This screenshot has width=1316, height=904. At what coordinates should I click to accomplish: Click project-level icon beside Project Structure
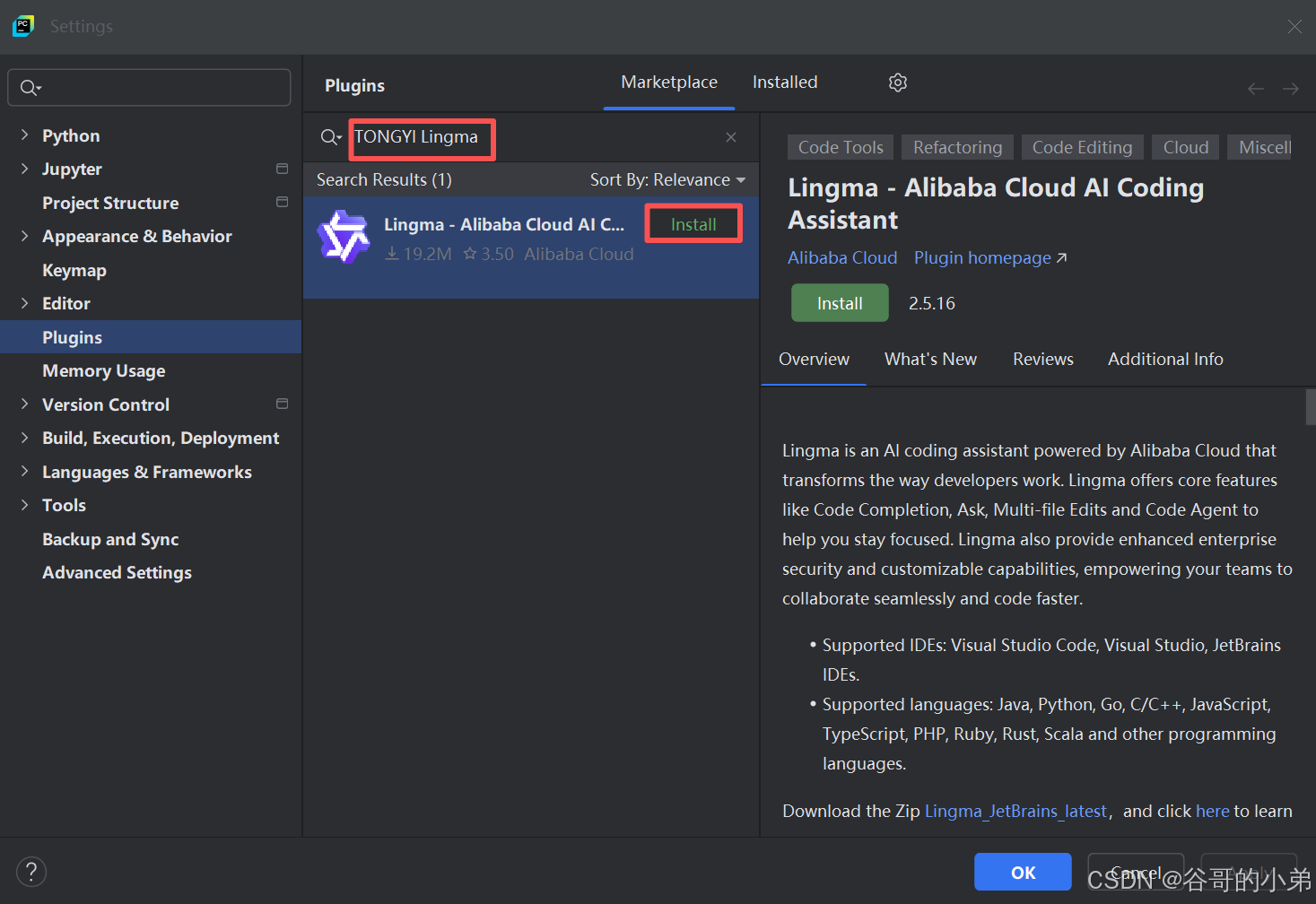pyautogui.click(x=282, y=202)
